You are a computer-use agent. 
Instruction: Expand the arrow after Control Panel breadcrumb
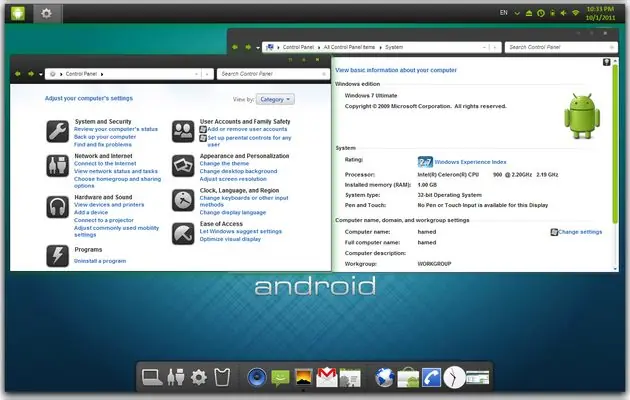click(102, 74)
